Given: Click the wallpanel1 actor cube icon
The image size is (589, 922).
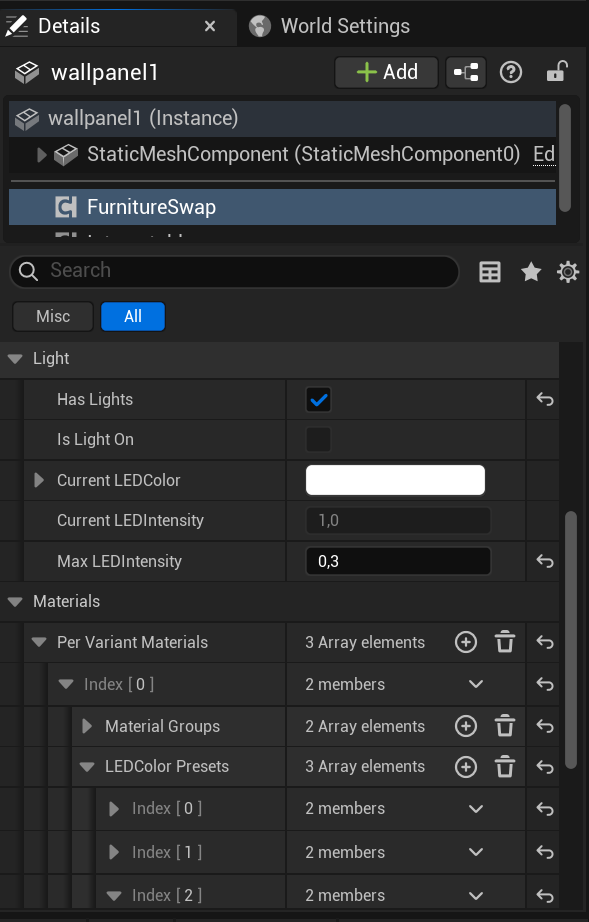Looking at the screenshot, I should 27,73.
